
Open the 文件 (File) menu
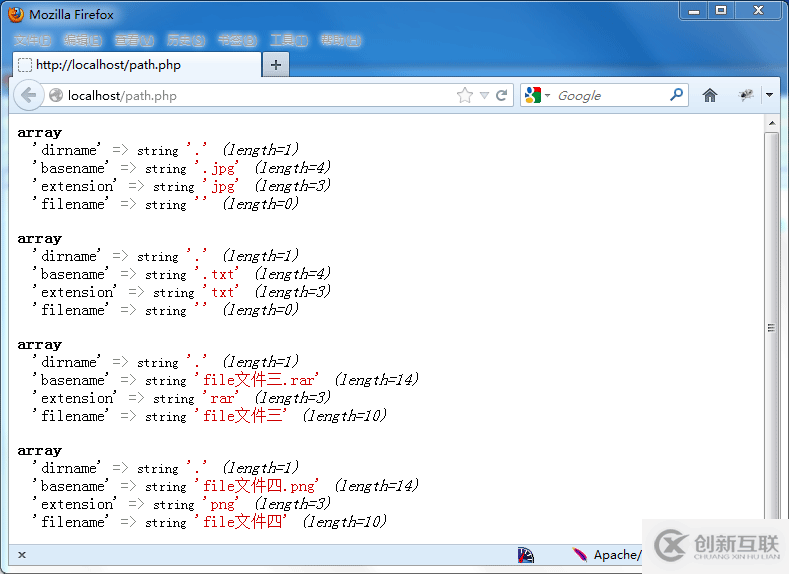[x=32, y=40]
